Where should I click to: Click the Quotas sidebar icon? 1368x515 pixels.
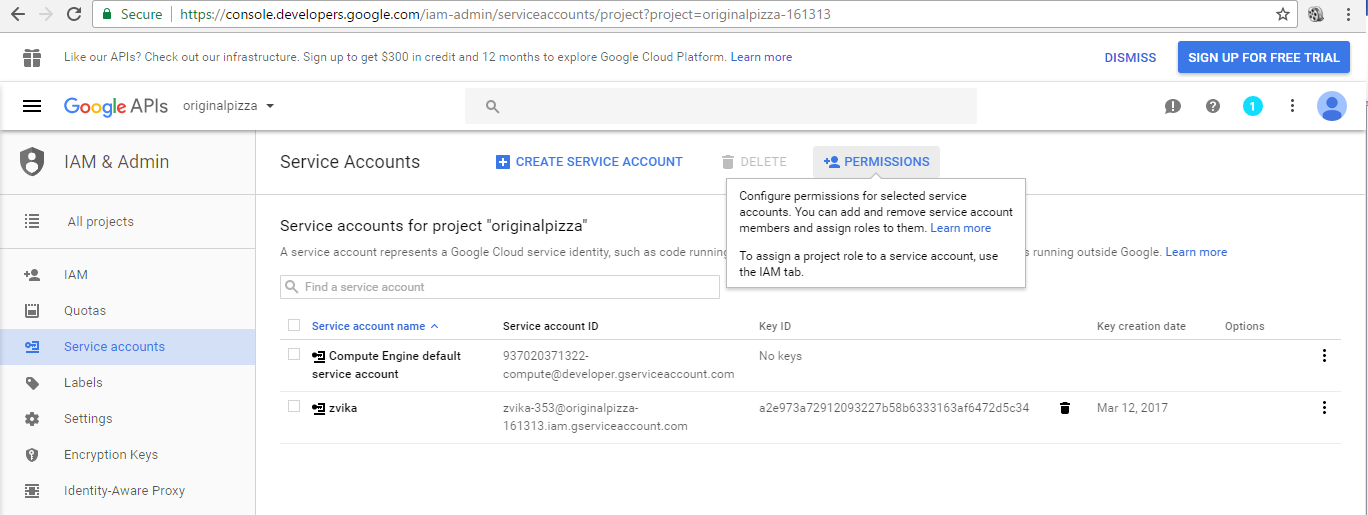click(x=32, y=311)
